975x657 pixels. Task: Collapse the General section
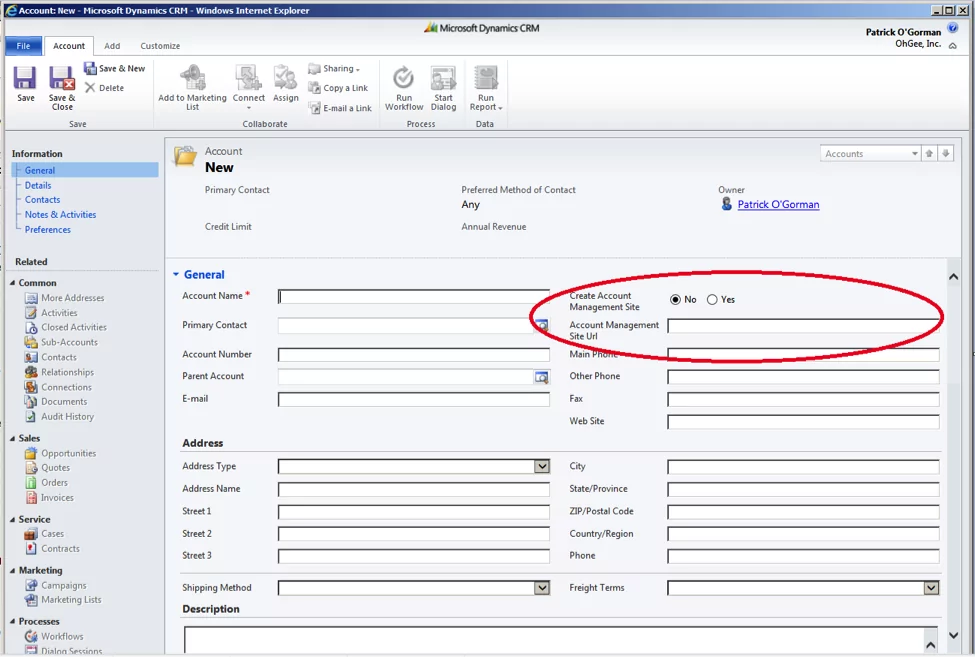tap(176, 274)
